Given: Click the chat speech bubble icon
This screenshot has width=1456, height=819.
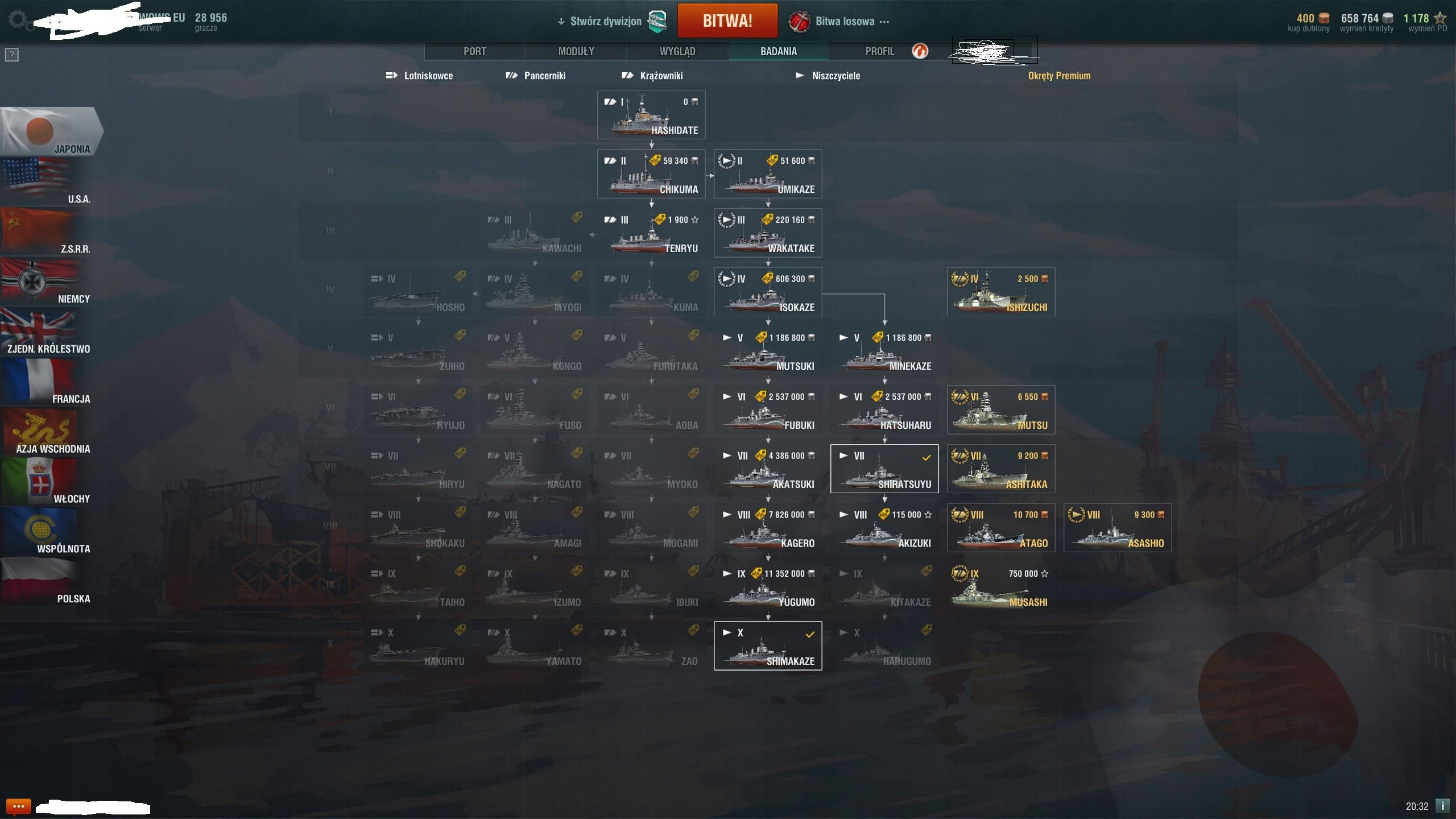Looking at the screenshot, I should coord(18,806).
